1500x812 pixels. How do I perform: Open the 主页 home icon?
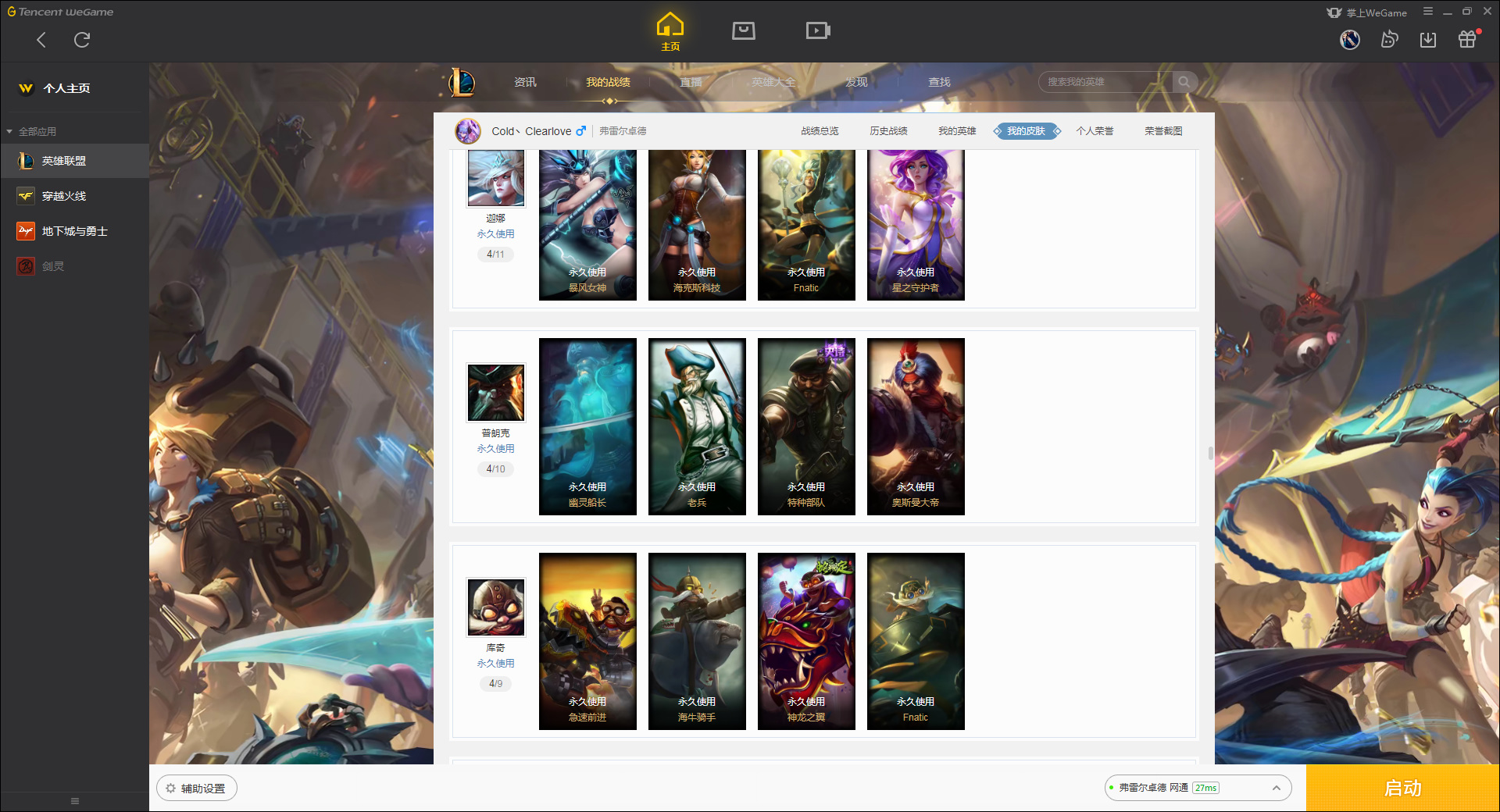tap(670, 31)
